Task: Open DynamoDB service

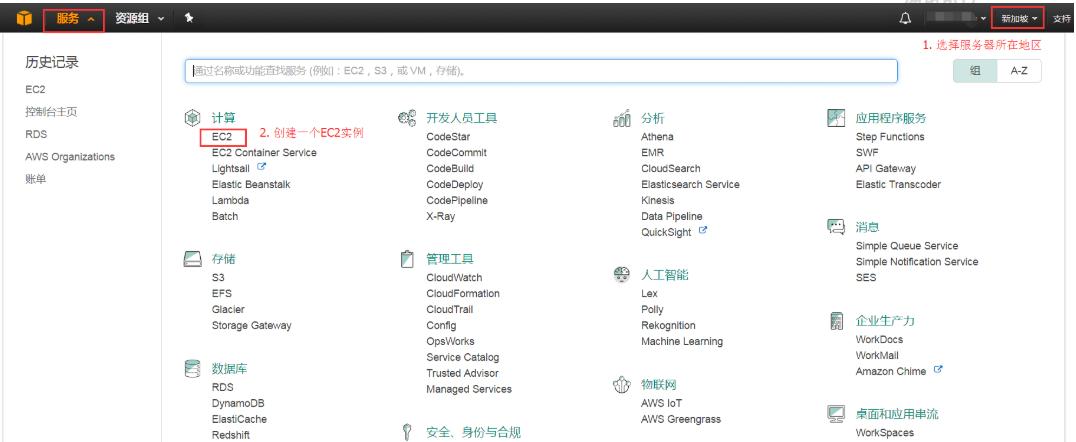Action: pos(238,404)
